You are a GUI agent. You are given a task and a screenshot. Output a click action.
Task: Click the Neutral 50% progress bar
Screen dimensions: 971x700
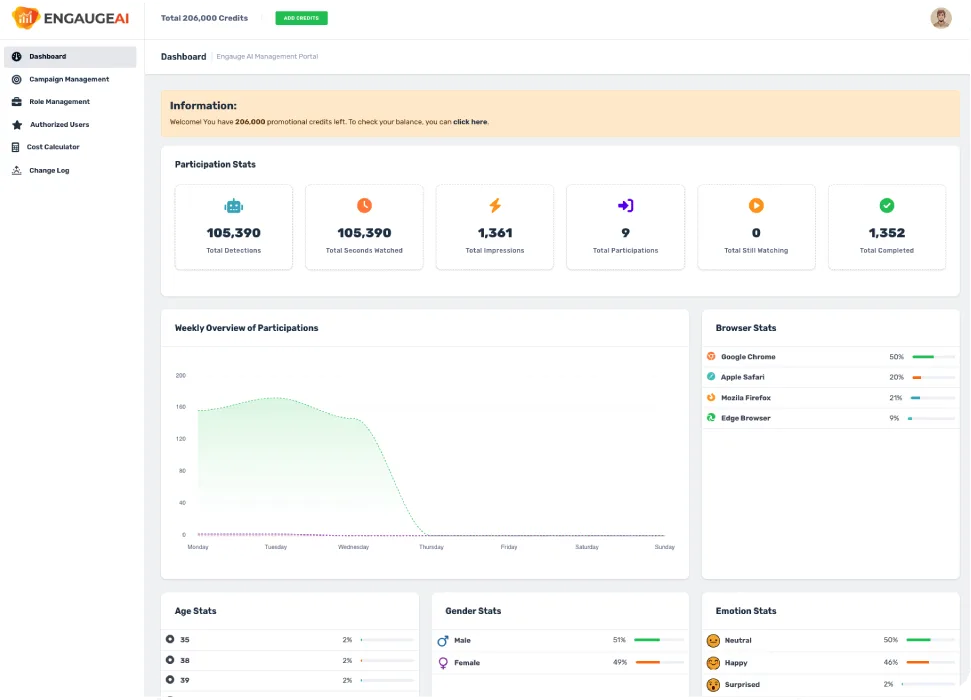(930, 640)
